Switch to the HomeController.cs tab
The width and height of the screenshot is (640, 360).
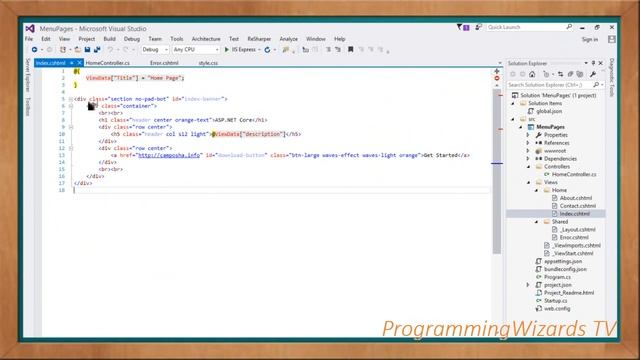tap(108, 63)
